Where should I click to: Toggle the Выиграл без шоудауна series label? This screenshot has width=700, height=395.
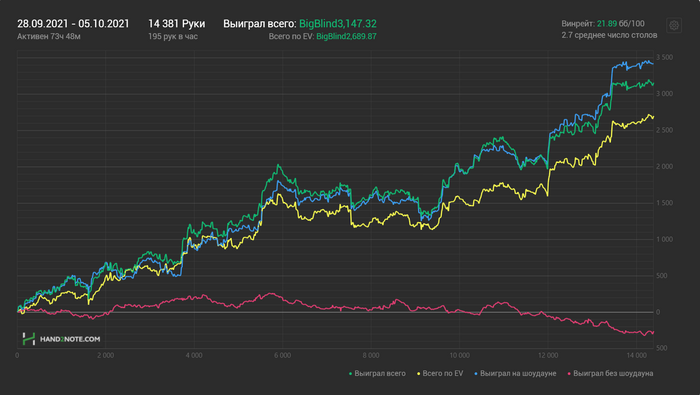[x=613, y=374]
